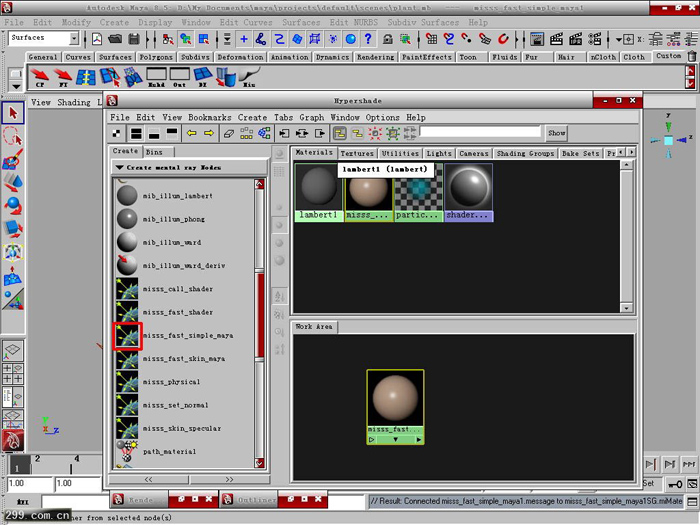Open the viewport Shading menu
The image size is (700, 525).
(74, 102)
